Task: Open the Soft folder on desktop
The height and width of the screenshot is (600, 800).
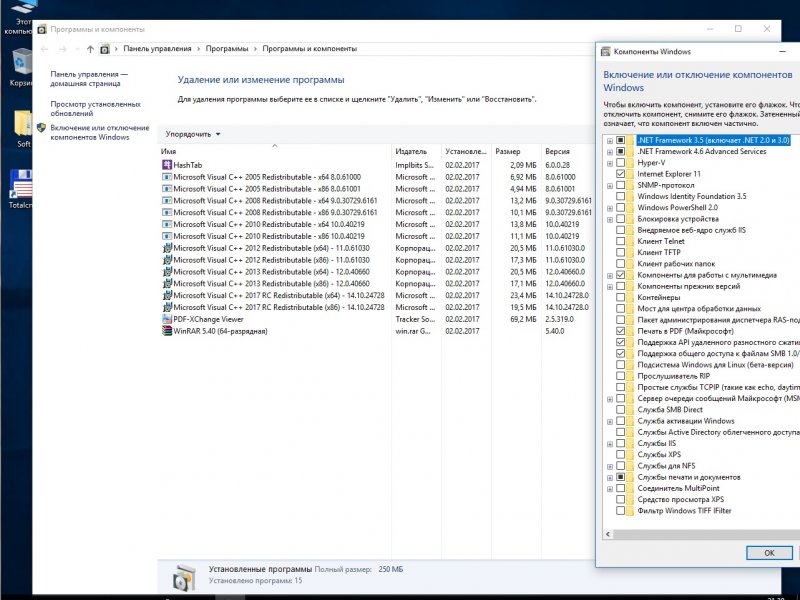Action: click(22, 124)
